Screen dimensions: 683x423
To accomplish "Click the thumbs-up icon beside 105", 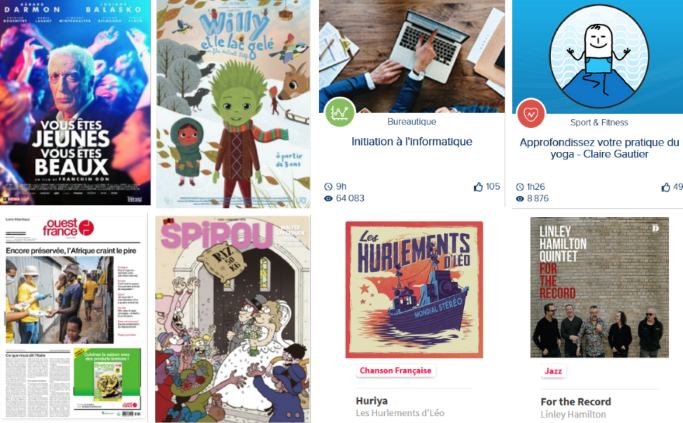I will pyautogui.click(x=478, y=187).
